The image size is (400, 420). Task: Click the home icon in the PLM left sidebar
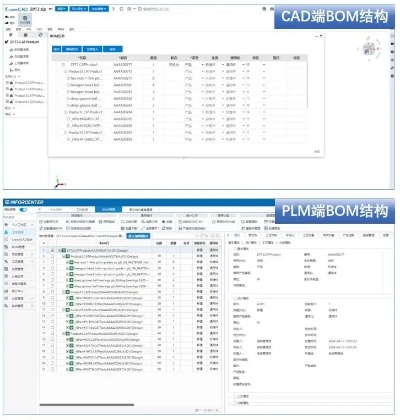[6, 224]
